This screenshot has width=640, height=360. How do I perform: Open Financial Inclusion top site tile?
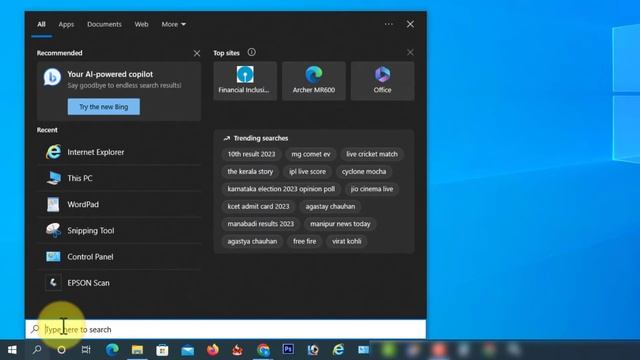pos(245,81)
